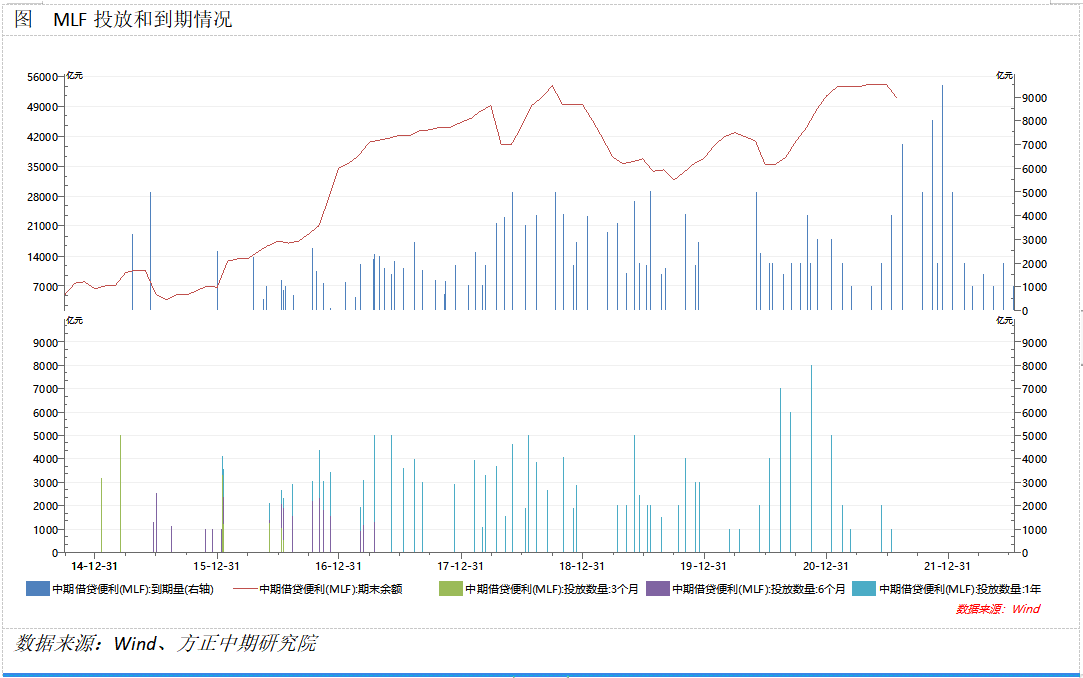1083x678 pixels.
Task: Select the 中期借贷便利(MLF):期末余额 legend label
Action: click(331, 589)
